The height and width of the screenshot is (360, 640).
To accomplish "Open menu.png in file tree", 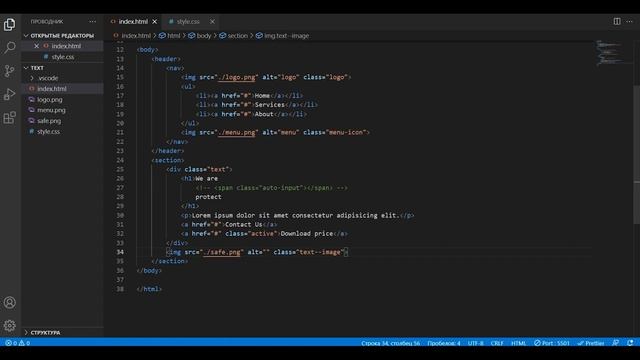I will click(51, 110).
